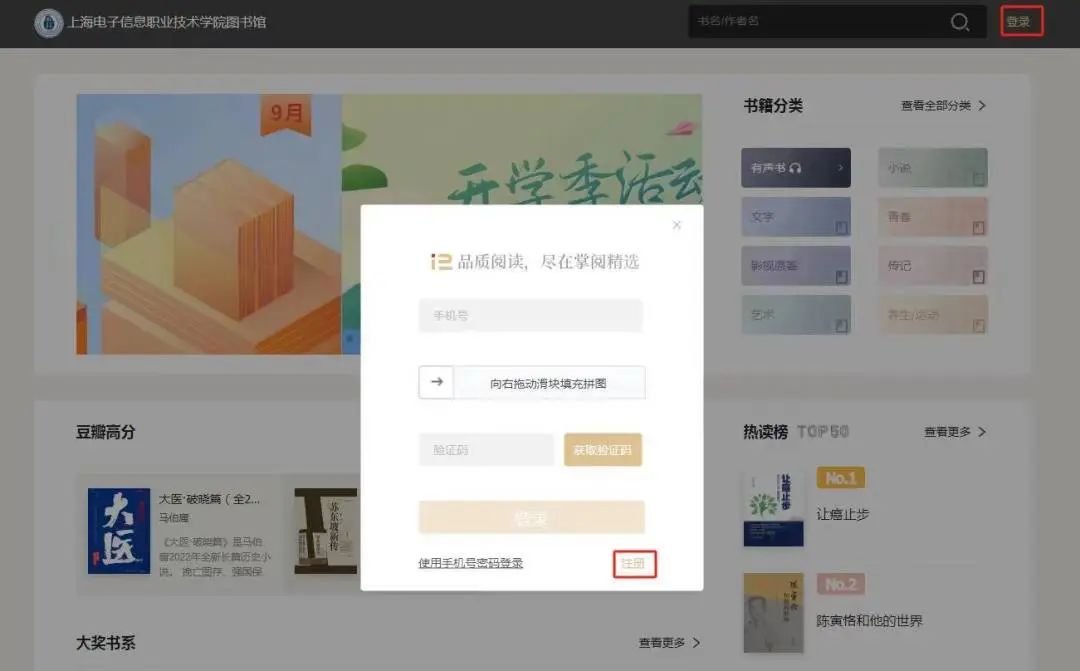Select the 养生/运动 category tile
Viewport: 1080px width, 671px height.
point(932,315)
